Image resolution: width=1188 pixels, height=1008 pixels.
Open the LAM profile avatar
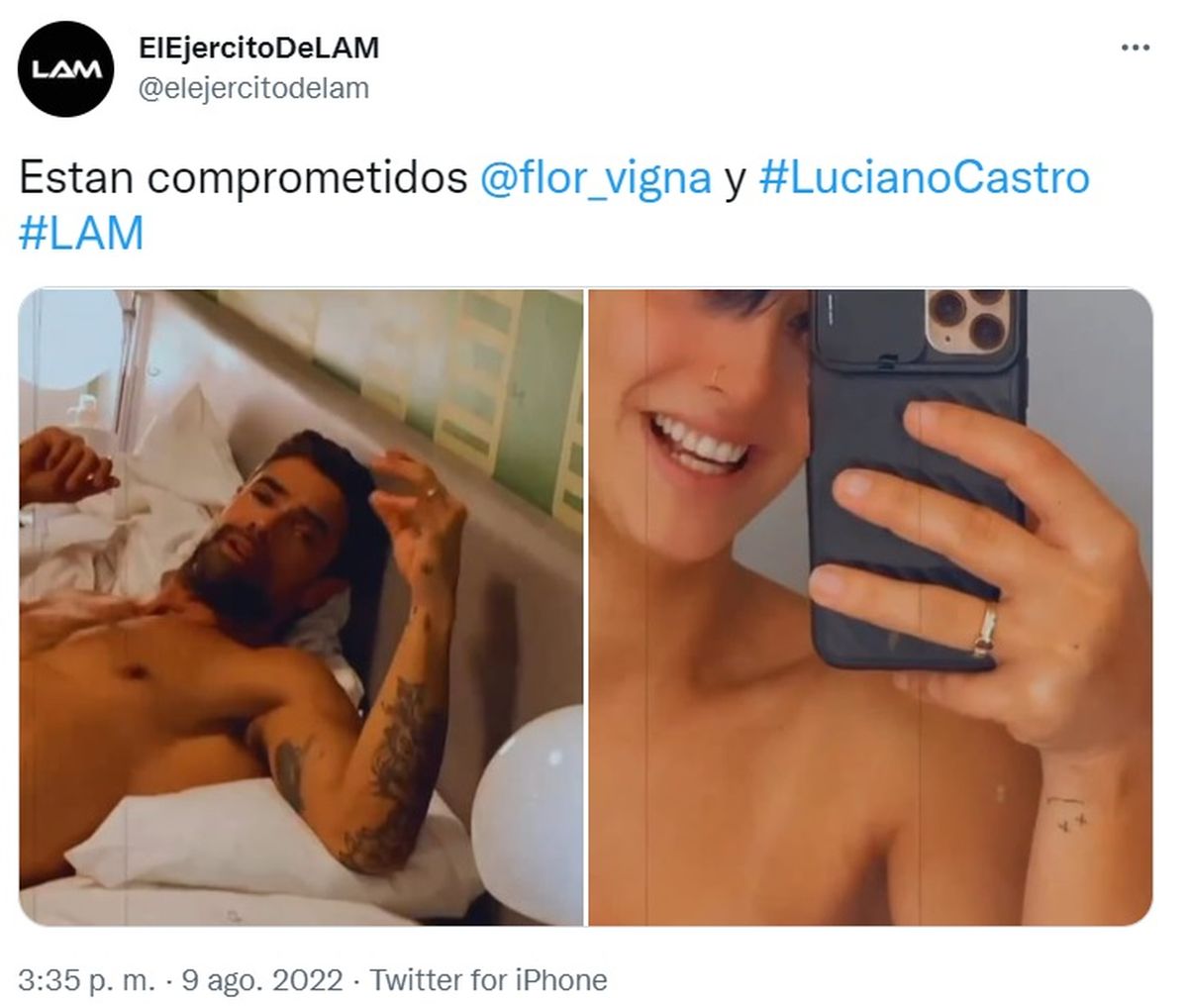tap(67, 69)
